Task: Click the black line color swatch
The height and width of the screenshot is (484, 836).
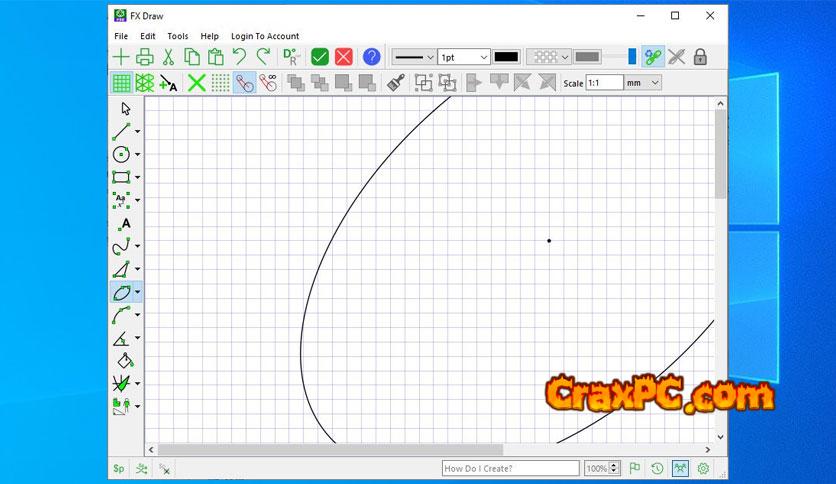Action: coord(506,57)
